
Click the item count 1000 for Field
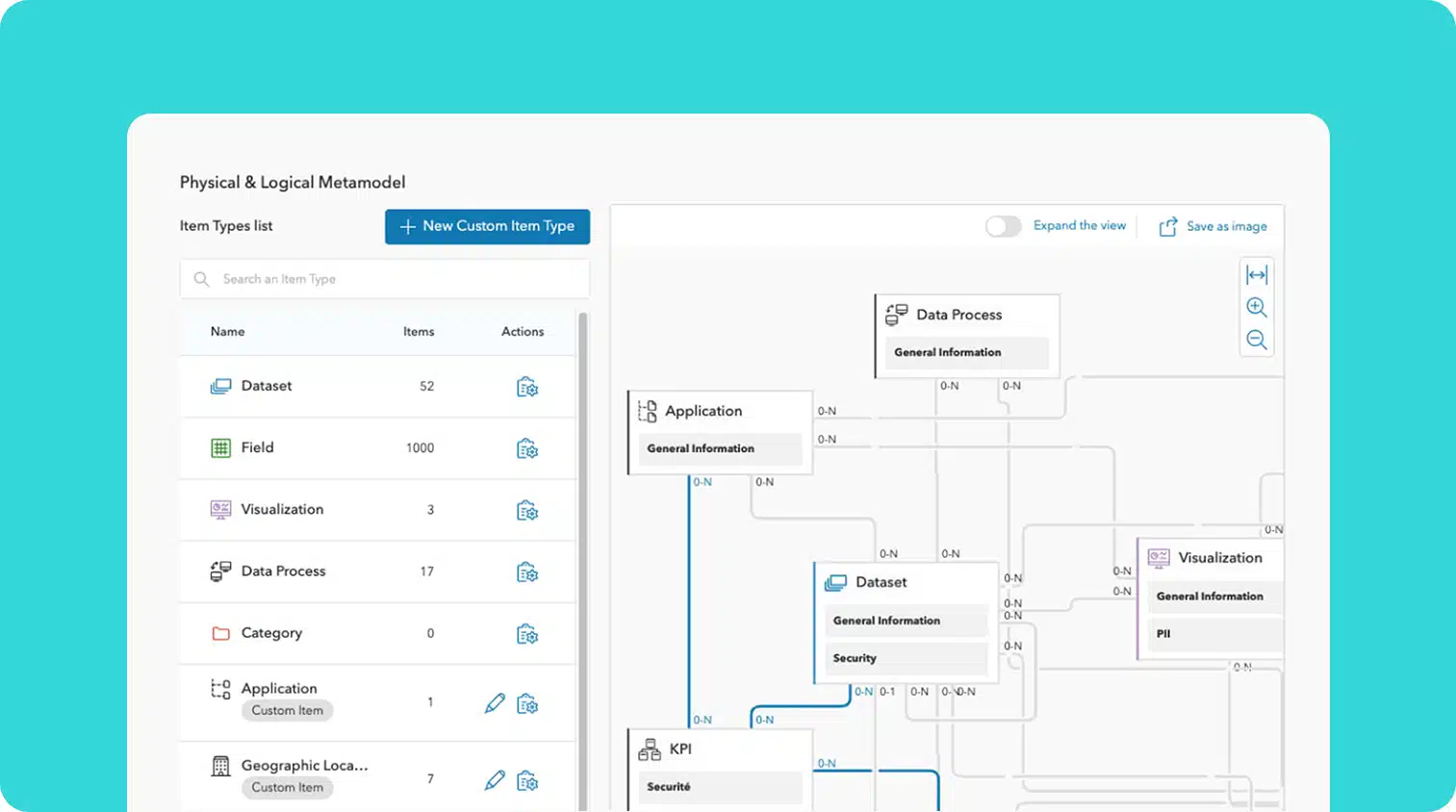click(420, 447)
